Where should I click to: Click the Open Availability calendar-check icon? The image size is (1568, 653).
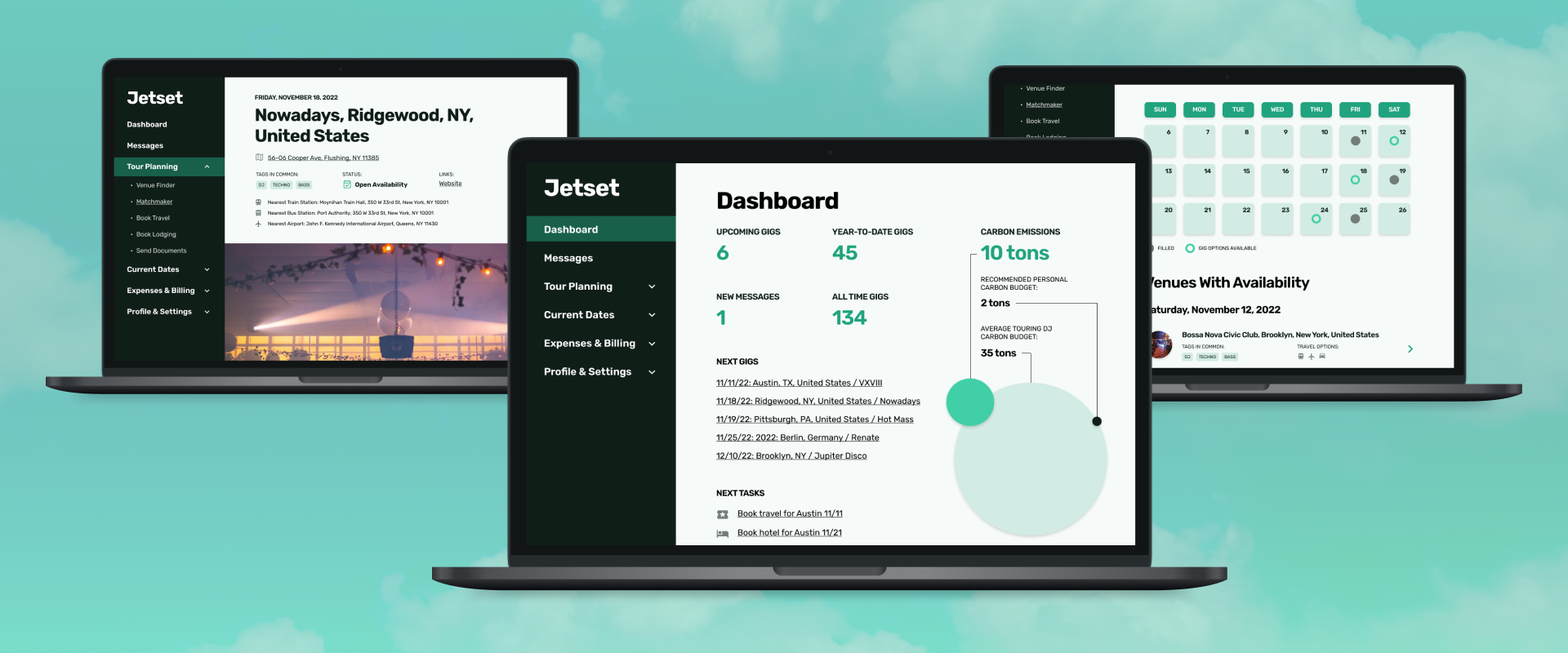(x=347, y=184)
